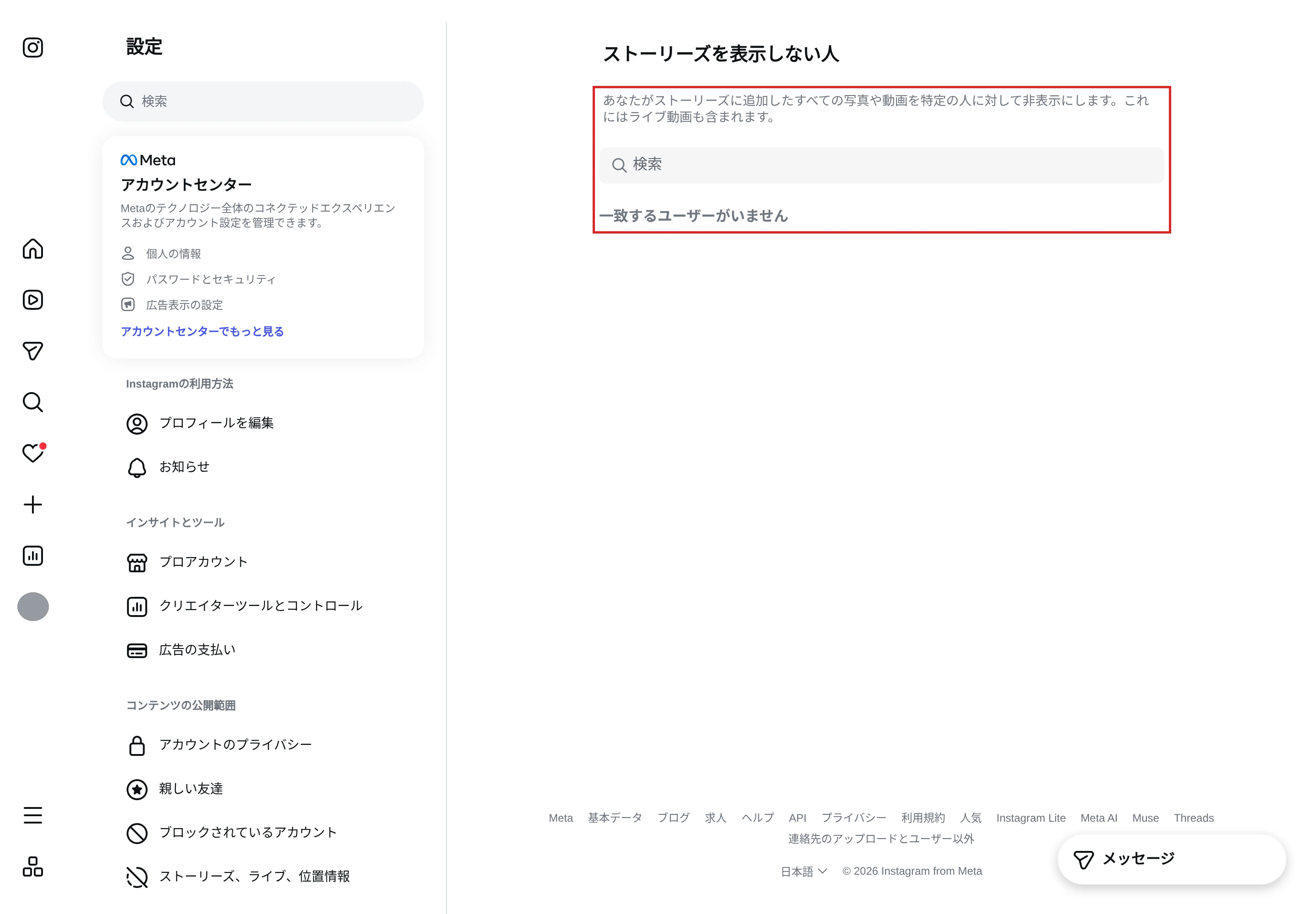This screenshot has height=914, width=1316.
Task: Open 親しい友達 settings item
Action: [263, 789]
